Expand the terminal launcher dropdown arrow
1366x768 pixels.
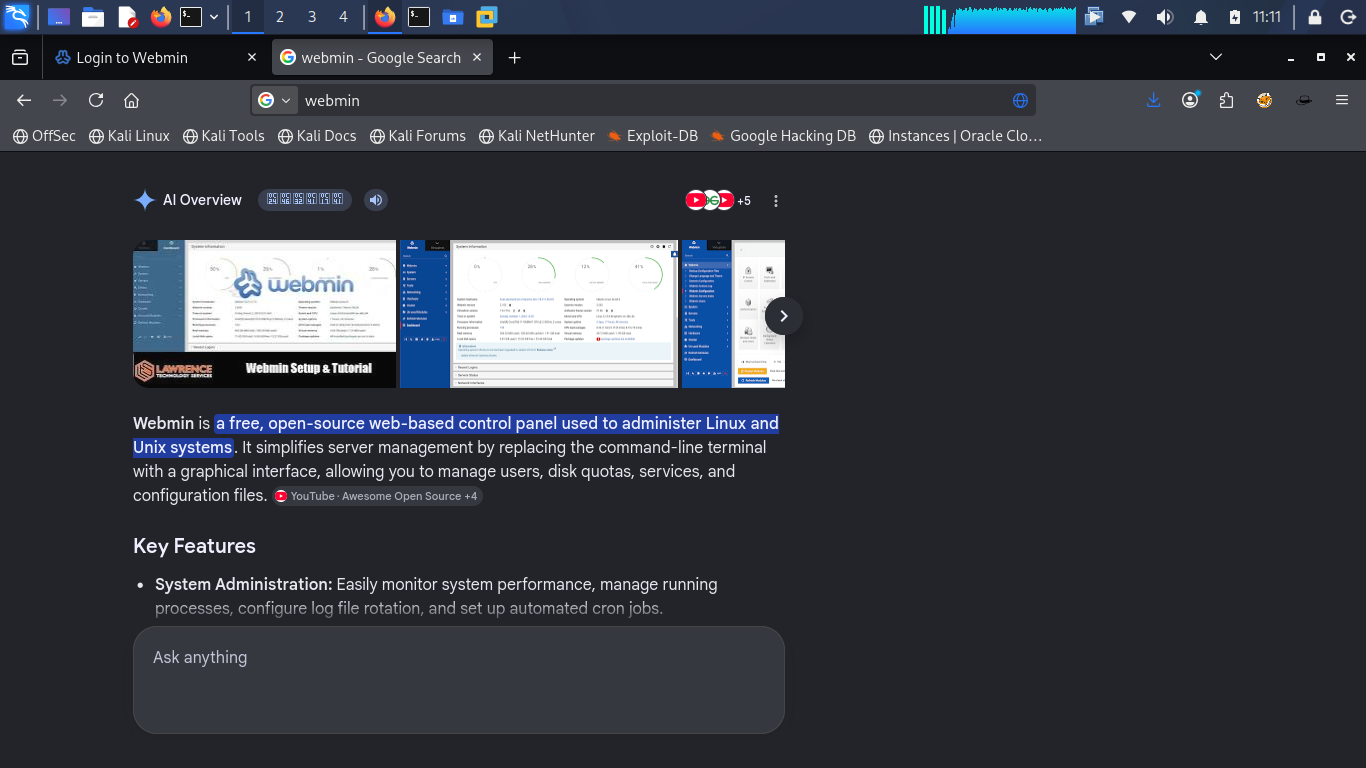click(x=214, y=17)
